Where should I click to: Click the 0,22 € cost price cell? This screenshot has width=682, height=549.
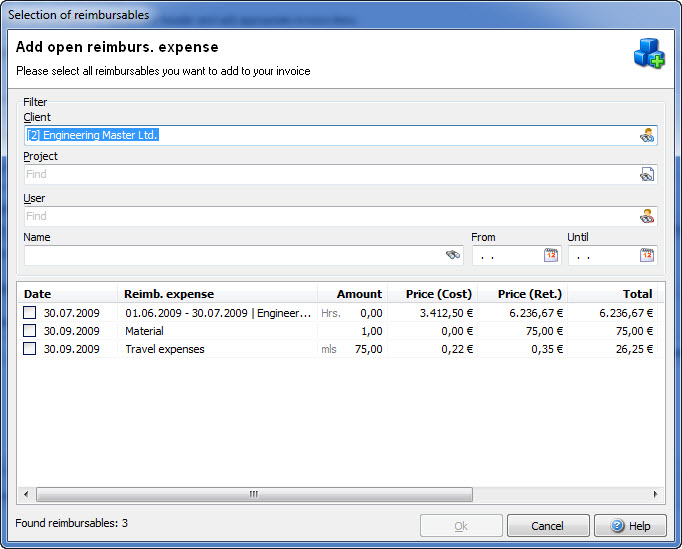pos(457,349)
